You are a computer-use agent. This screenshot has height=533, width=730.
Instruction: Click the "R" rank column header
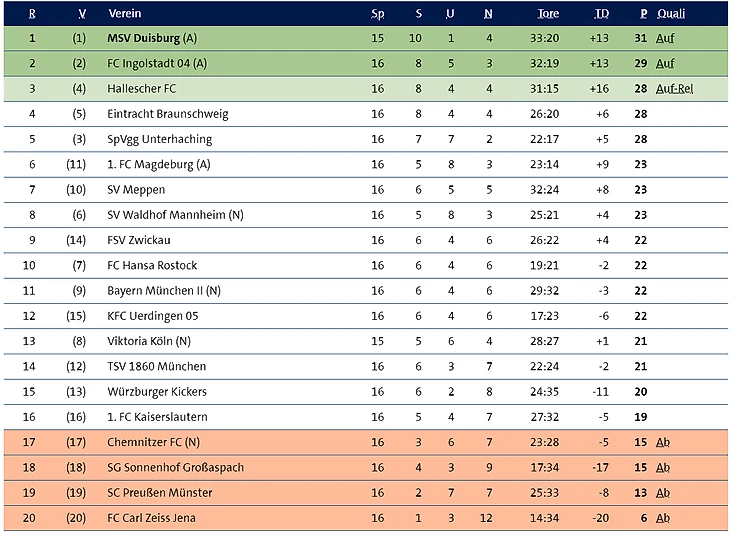click(32, 14)
